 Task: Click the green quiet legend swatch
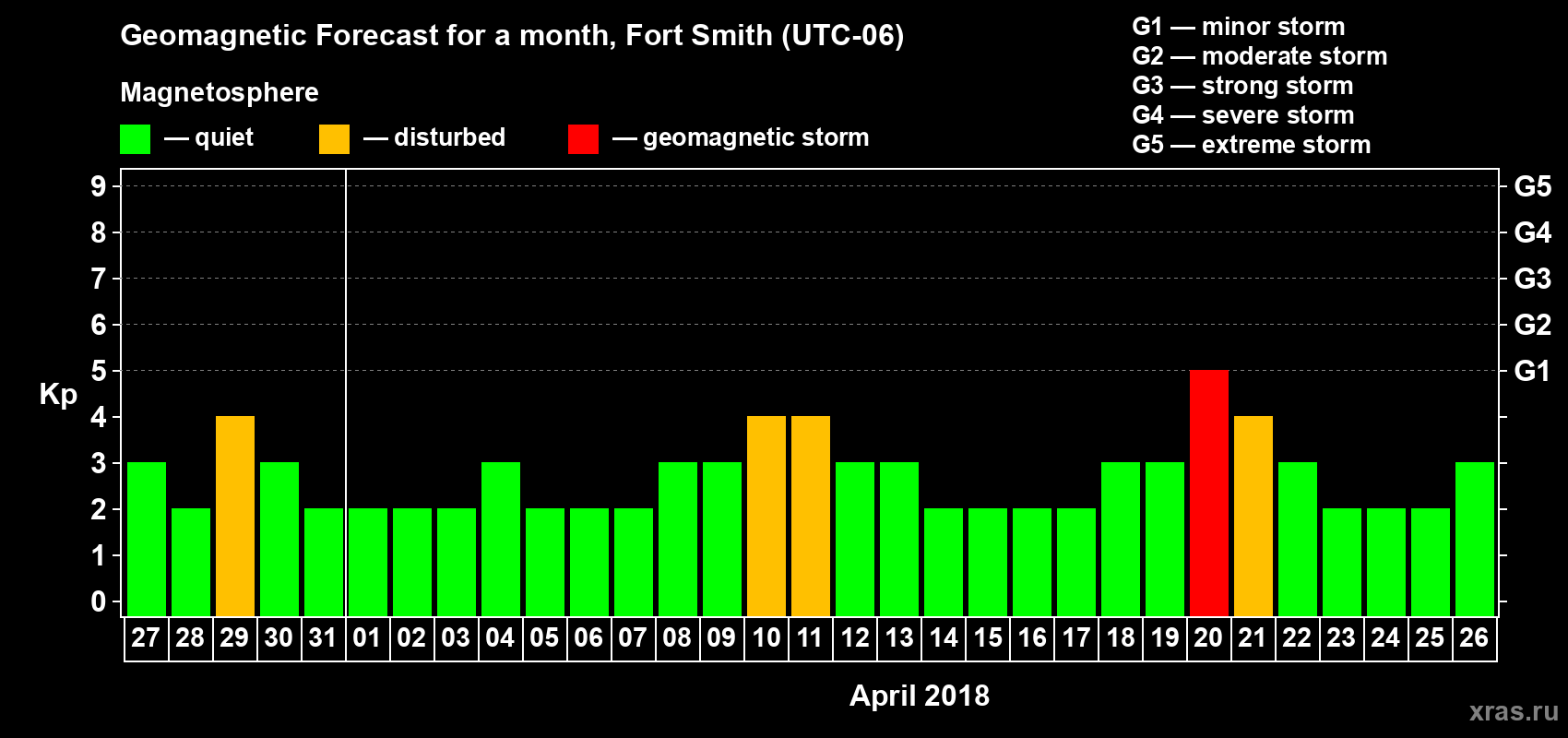tap(135, 139)
